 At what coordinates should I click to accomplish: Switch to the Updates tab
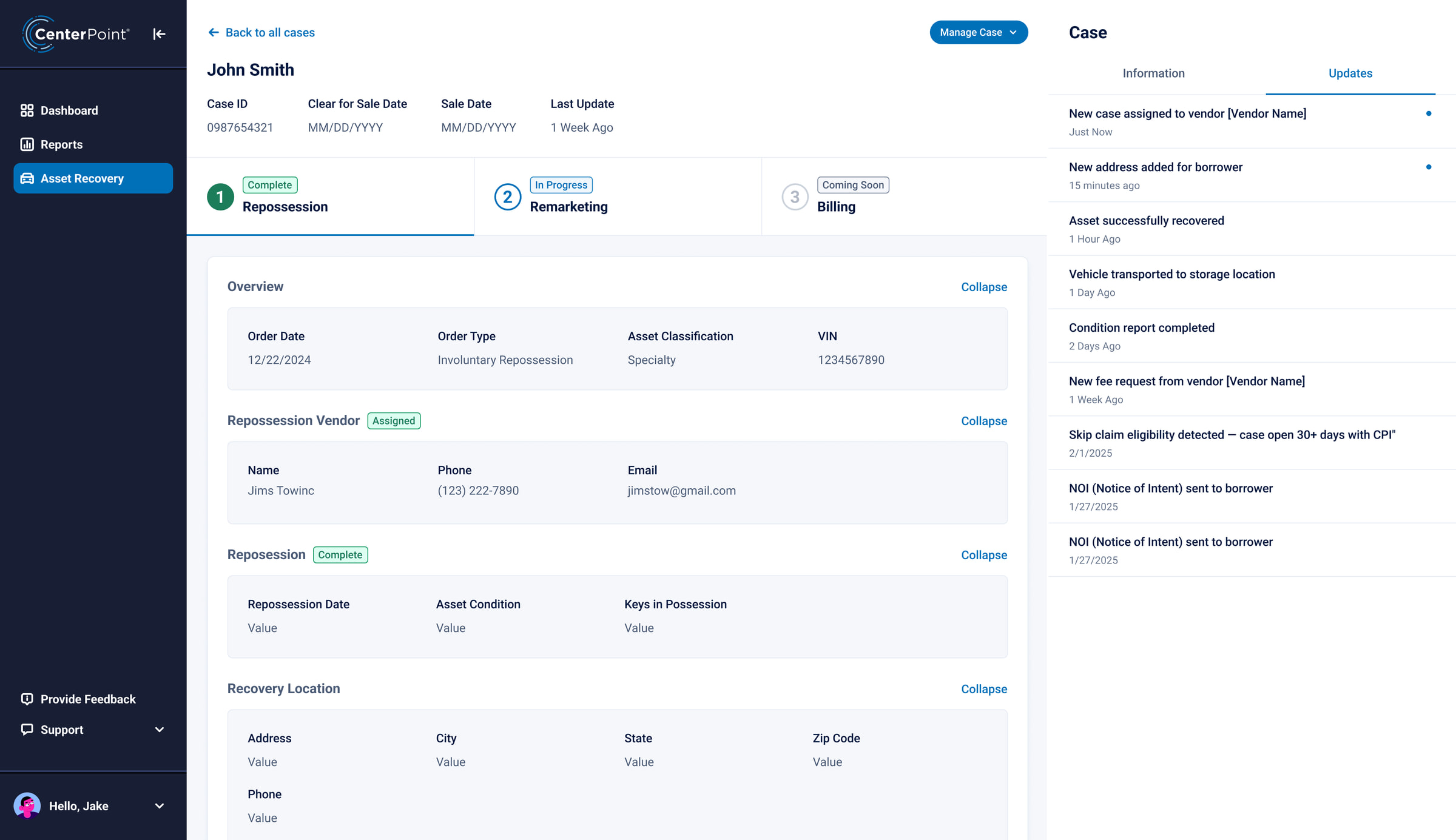(1350, 73)
